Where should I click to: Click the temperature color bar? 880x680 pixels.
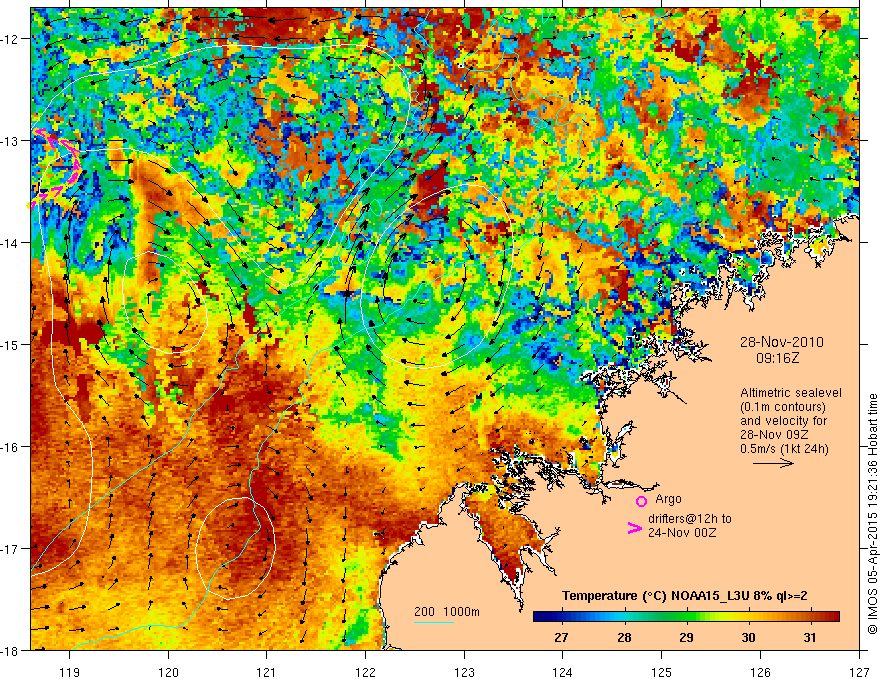click(686, 617)
